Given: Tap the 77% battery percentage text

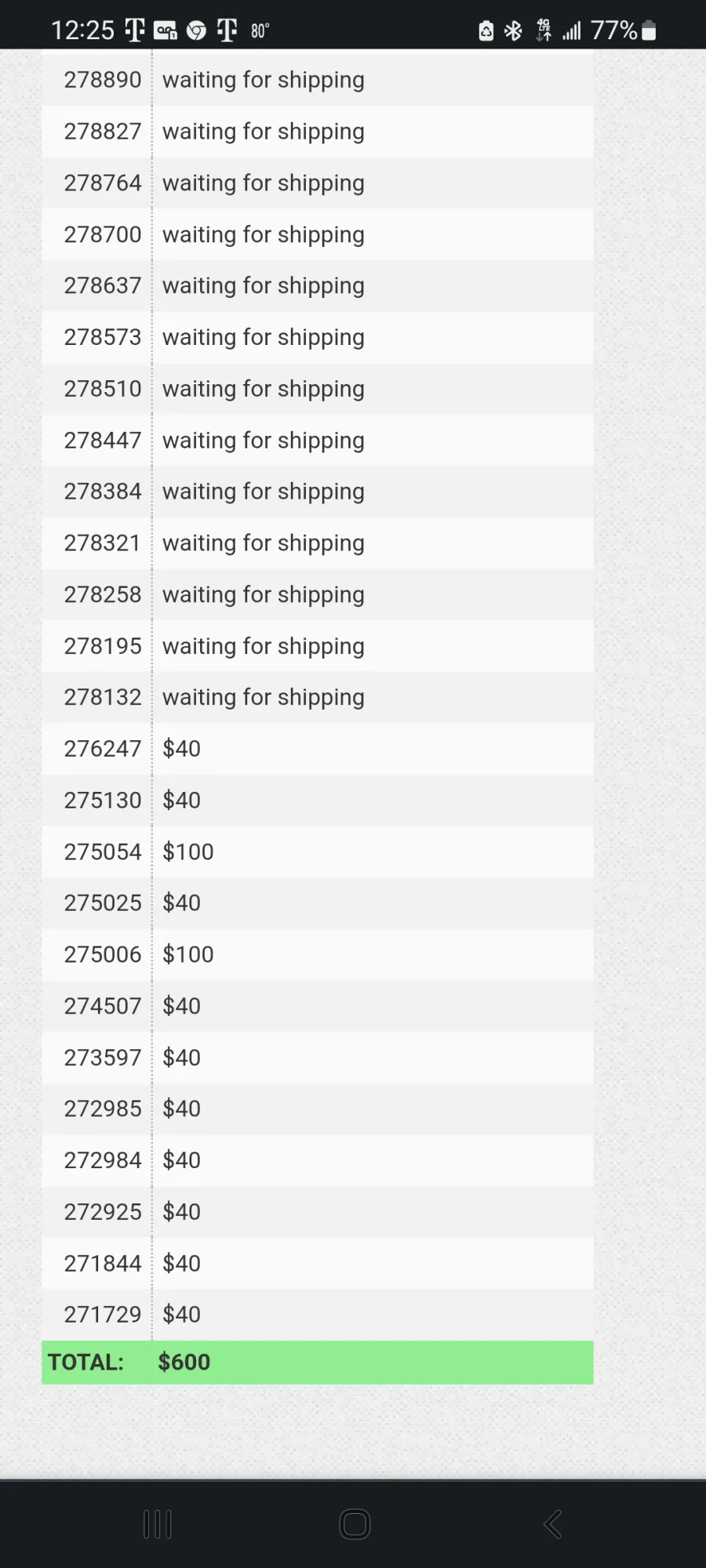Looking at the screenshot, I should [x=613, y=31].
